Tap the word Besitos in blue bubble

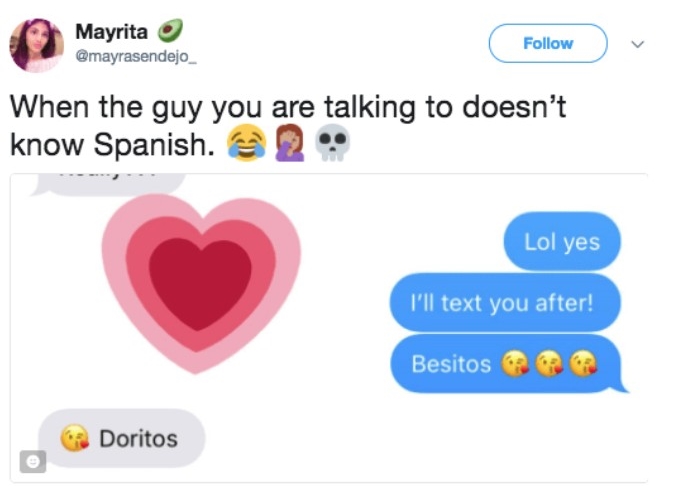[x=451, y=364]
